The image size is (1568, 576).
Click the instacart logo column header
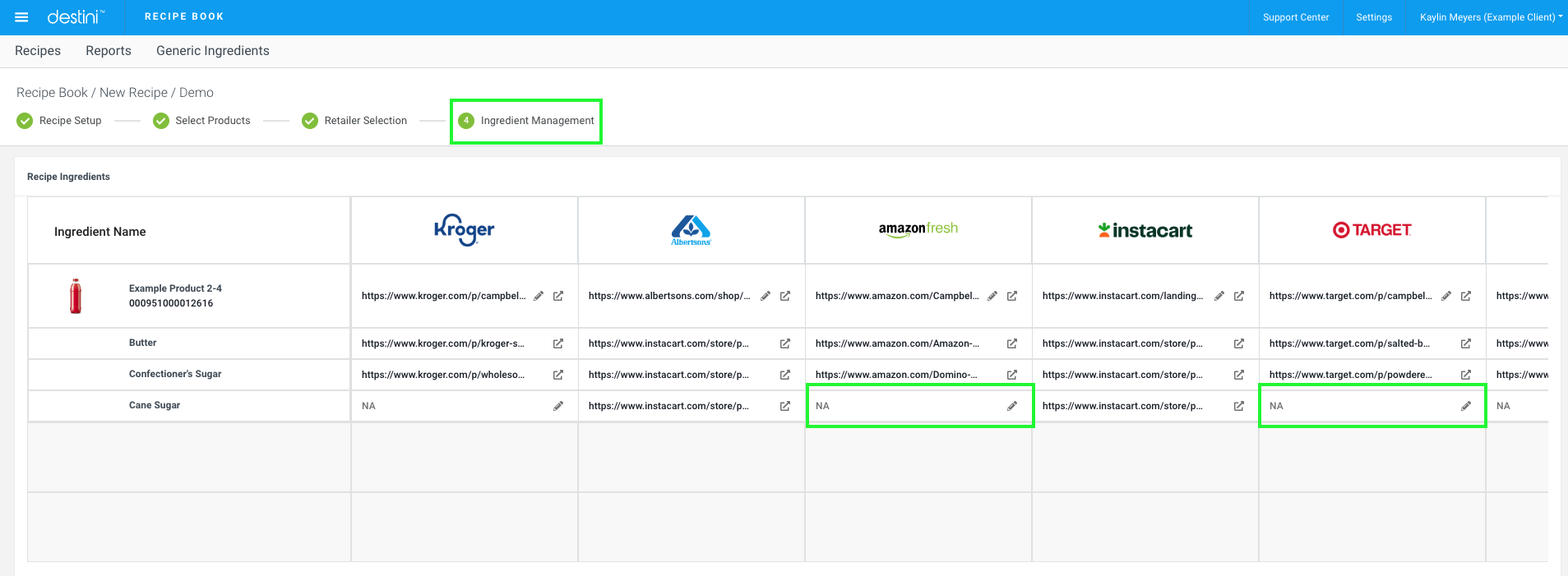(x=1145, y=231)
